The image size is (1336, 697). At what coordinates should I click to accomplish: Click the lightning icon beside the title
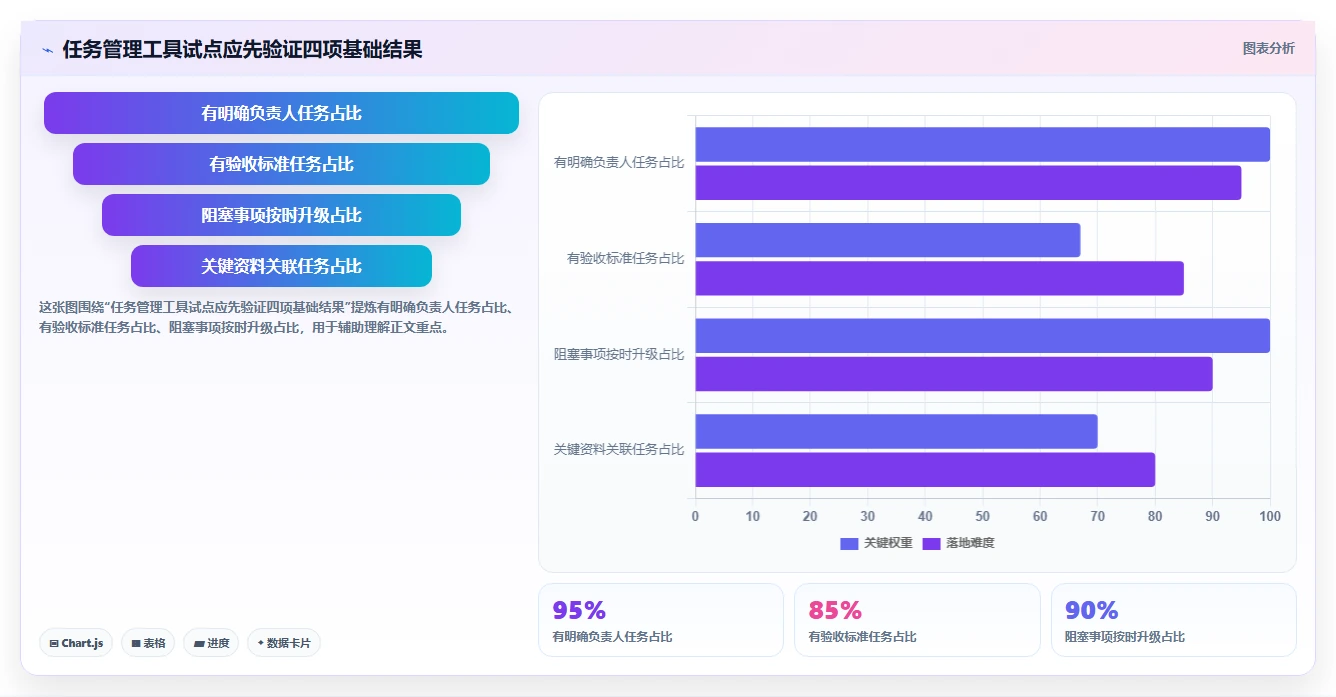(x=47, y=50)
